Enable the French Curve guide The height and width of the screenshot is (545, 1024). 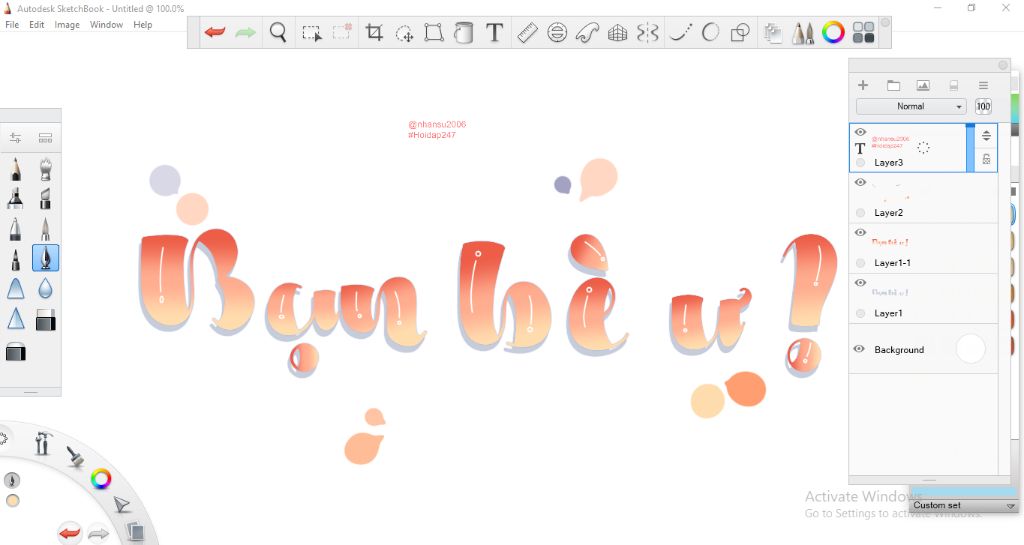(x=587, y=32)
